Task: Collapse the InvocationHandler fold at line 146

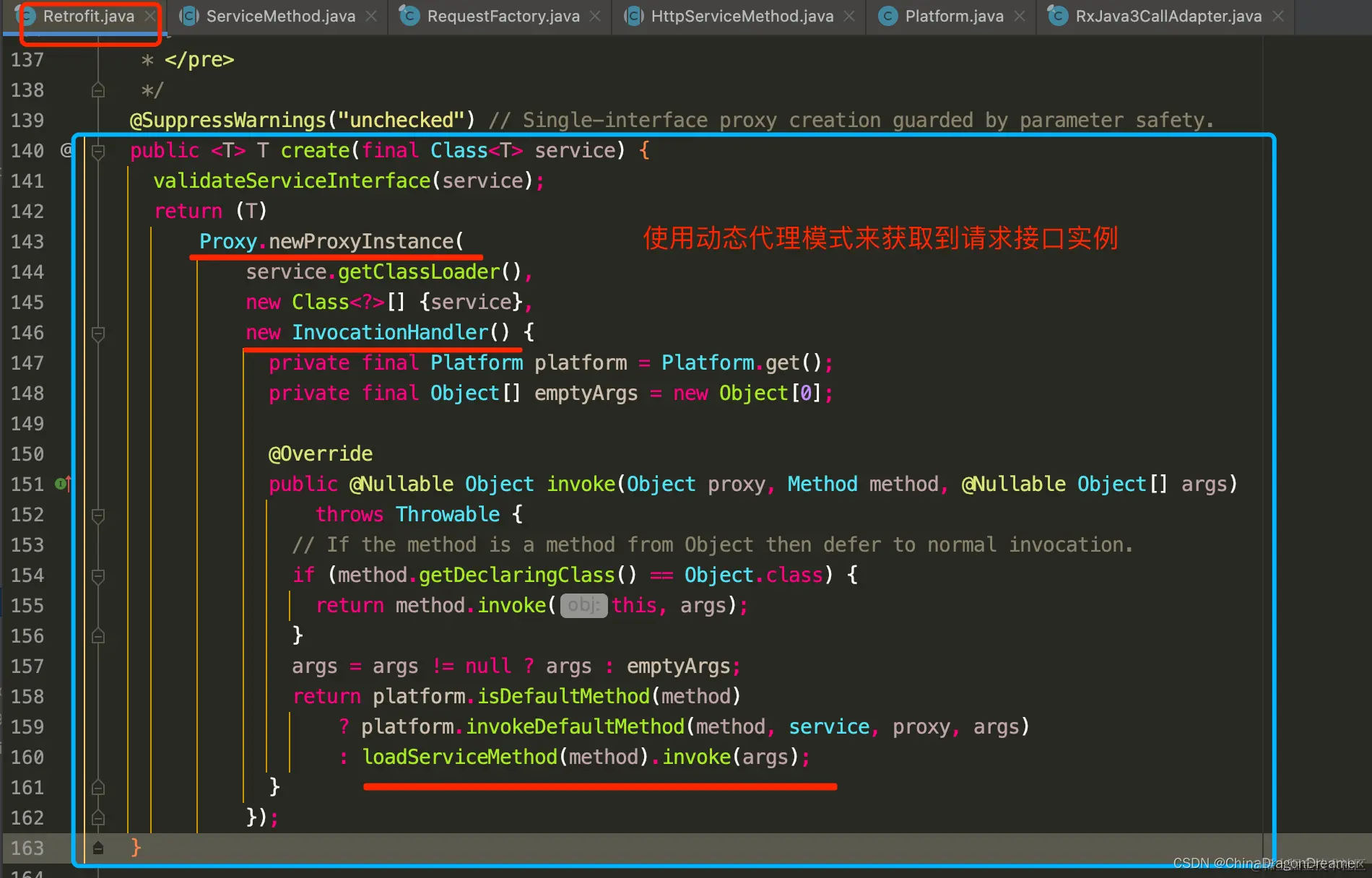Action: coord(98,333)
